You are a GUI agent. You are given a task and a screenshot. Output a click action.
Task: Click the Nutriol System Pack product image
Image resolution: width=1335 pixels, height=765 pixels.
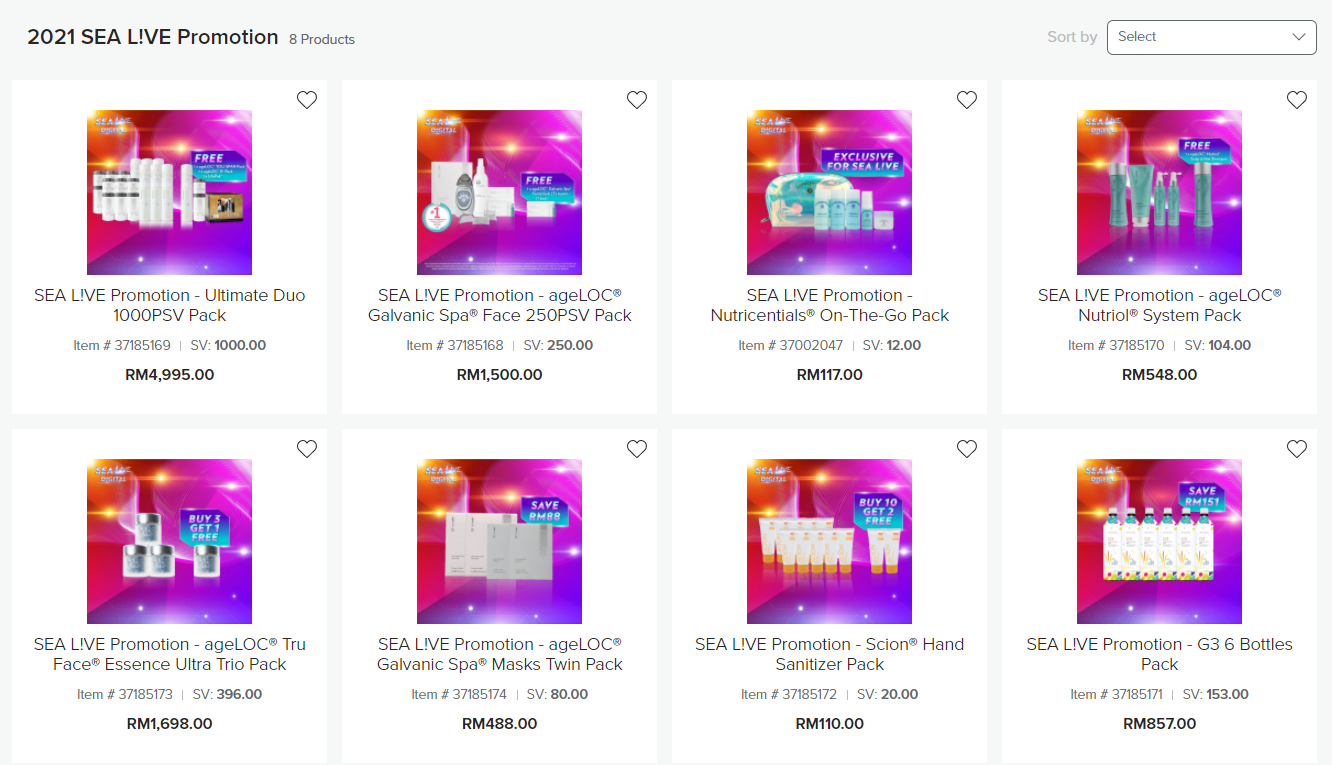click(1159, 192)
